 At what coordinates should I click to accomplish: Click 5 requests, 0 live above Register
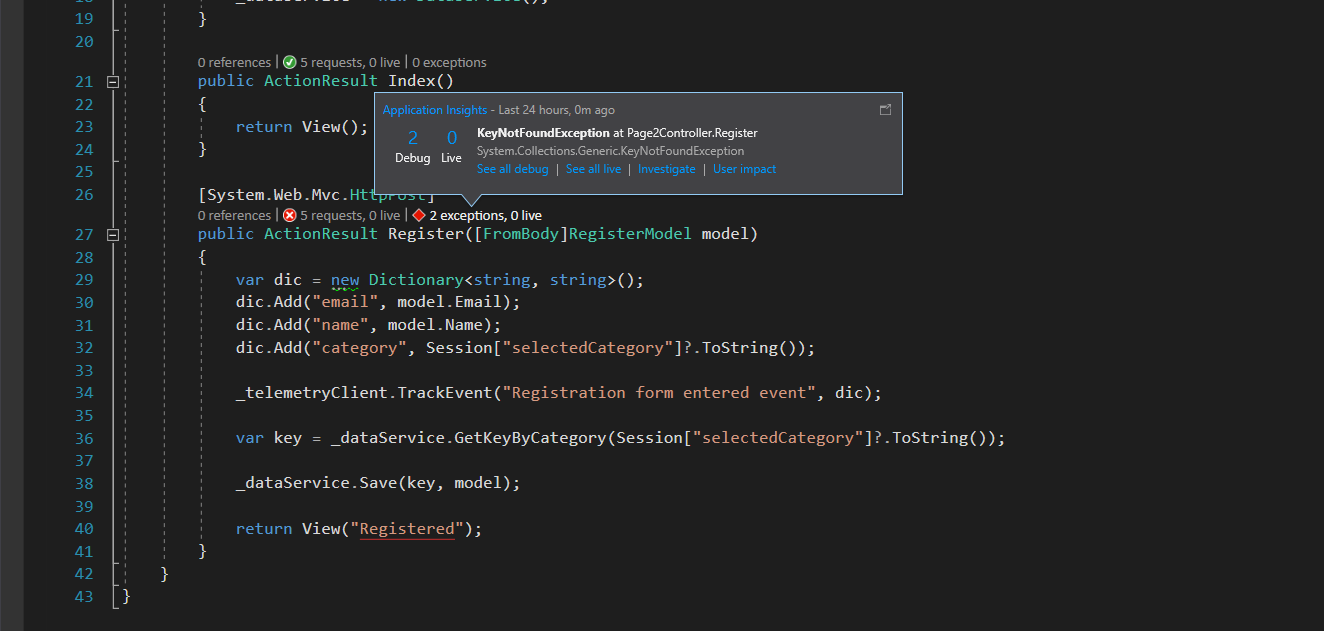[350, 215]
